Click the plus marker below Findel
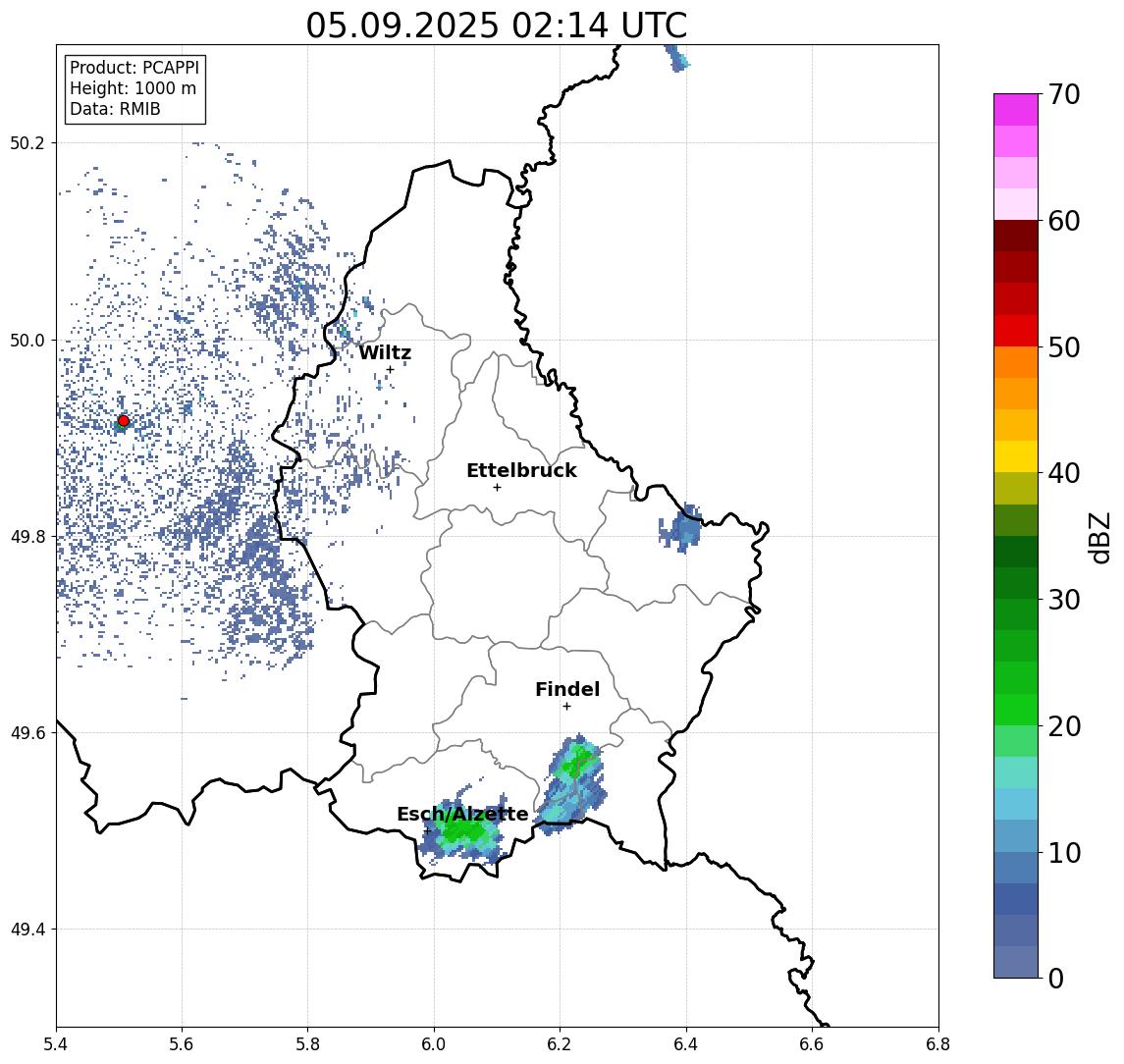This screenshot has width=1124, height=1064. (x=566, y=707)
